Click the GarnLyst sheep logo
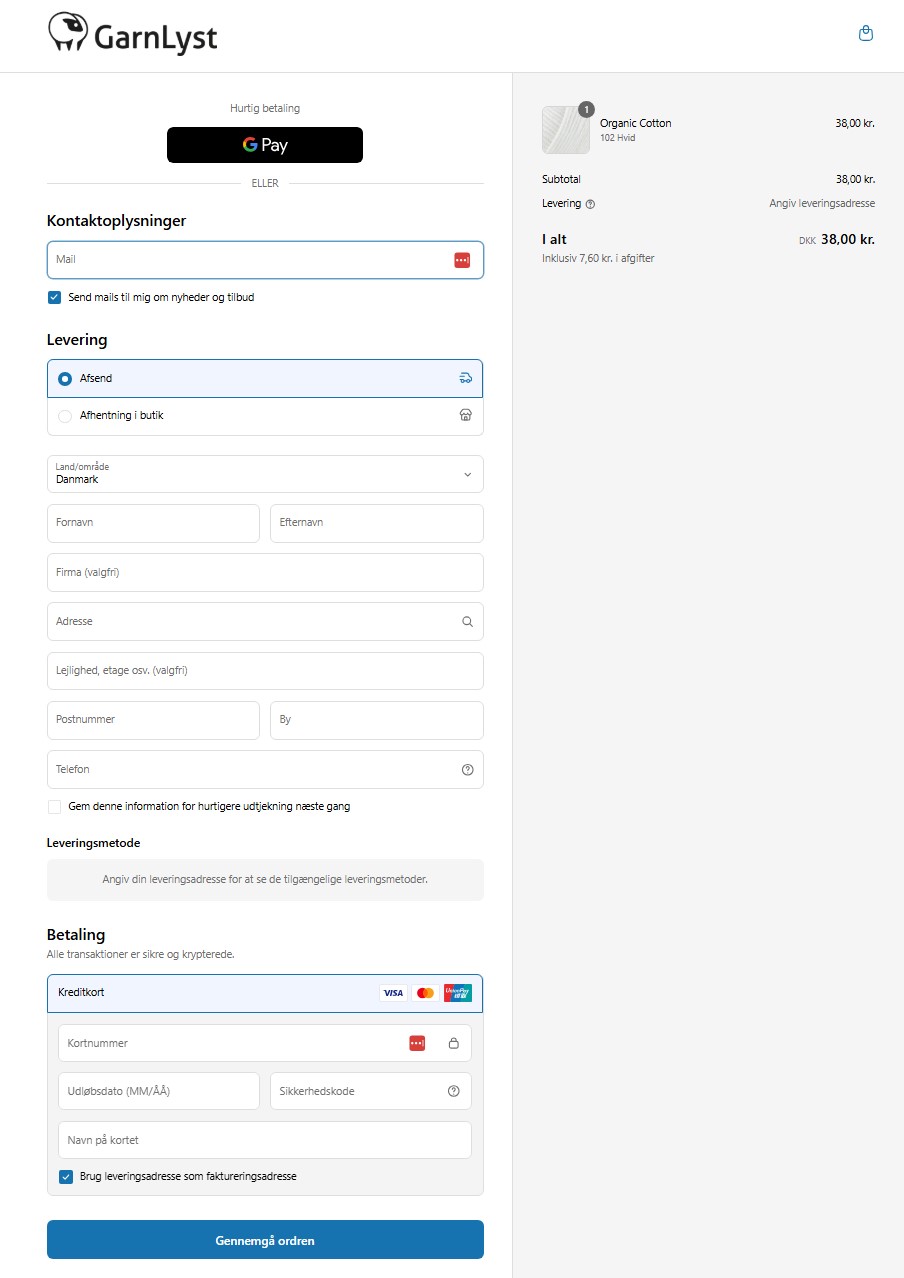 (x=132, y=34)
